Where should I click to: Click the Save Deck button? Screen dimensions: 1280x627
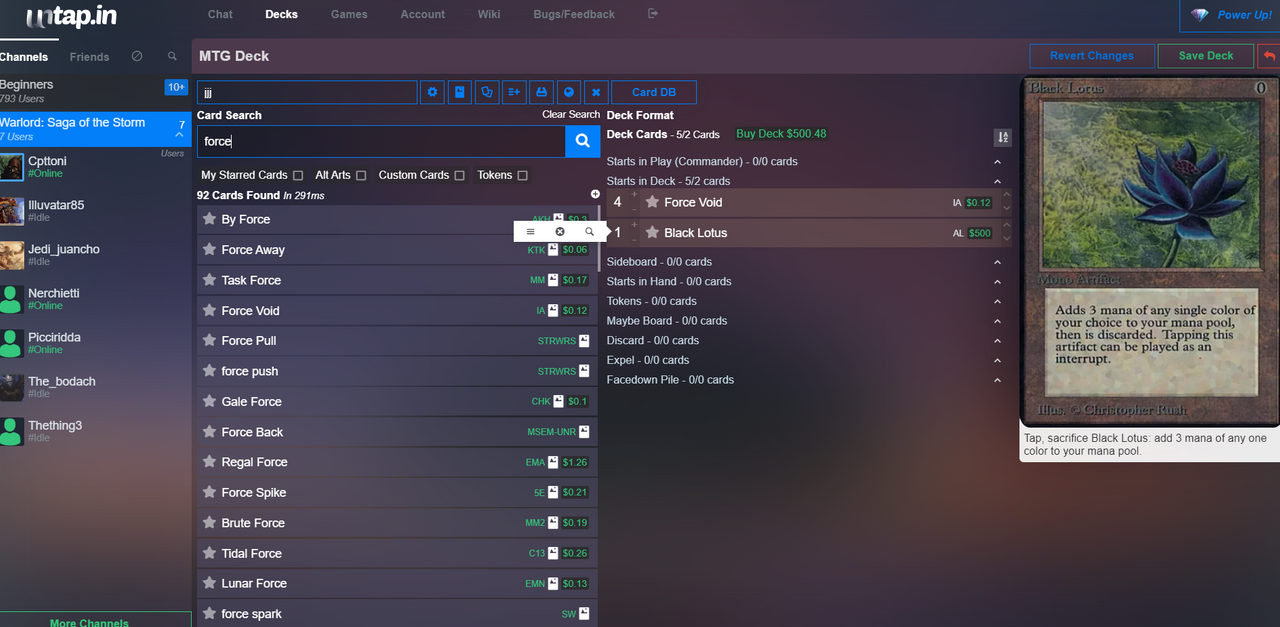click(1206, 56)
